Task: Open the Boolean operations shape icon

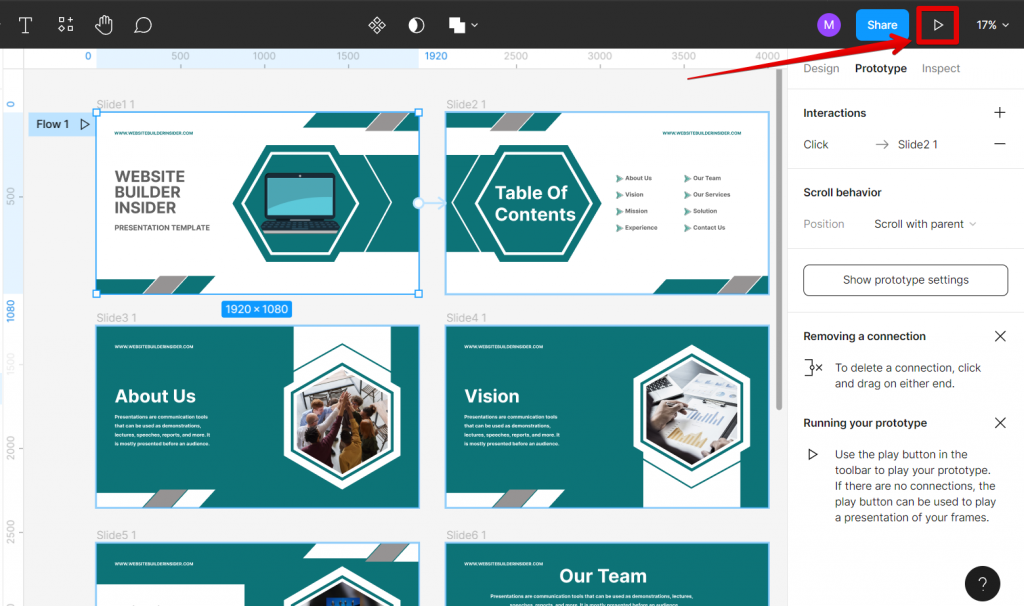Action: point(455,25)
